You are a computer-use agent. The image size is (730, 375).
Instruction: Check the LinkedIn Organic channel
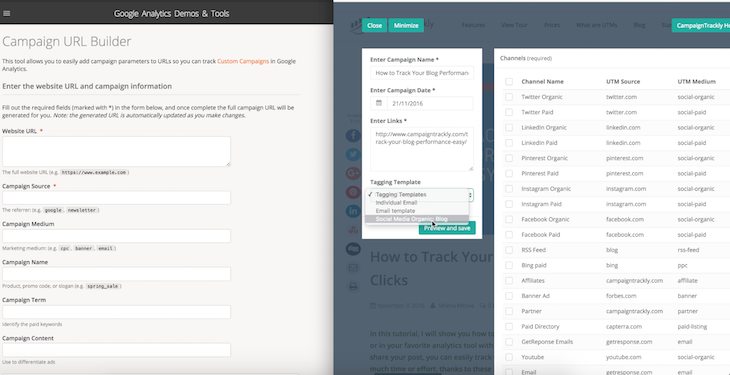[509, 128]
